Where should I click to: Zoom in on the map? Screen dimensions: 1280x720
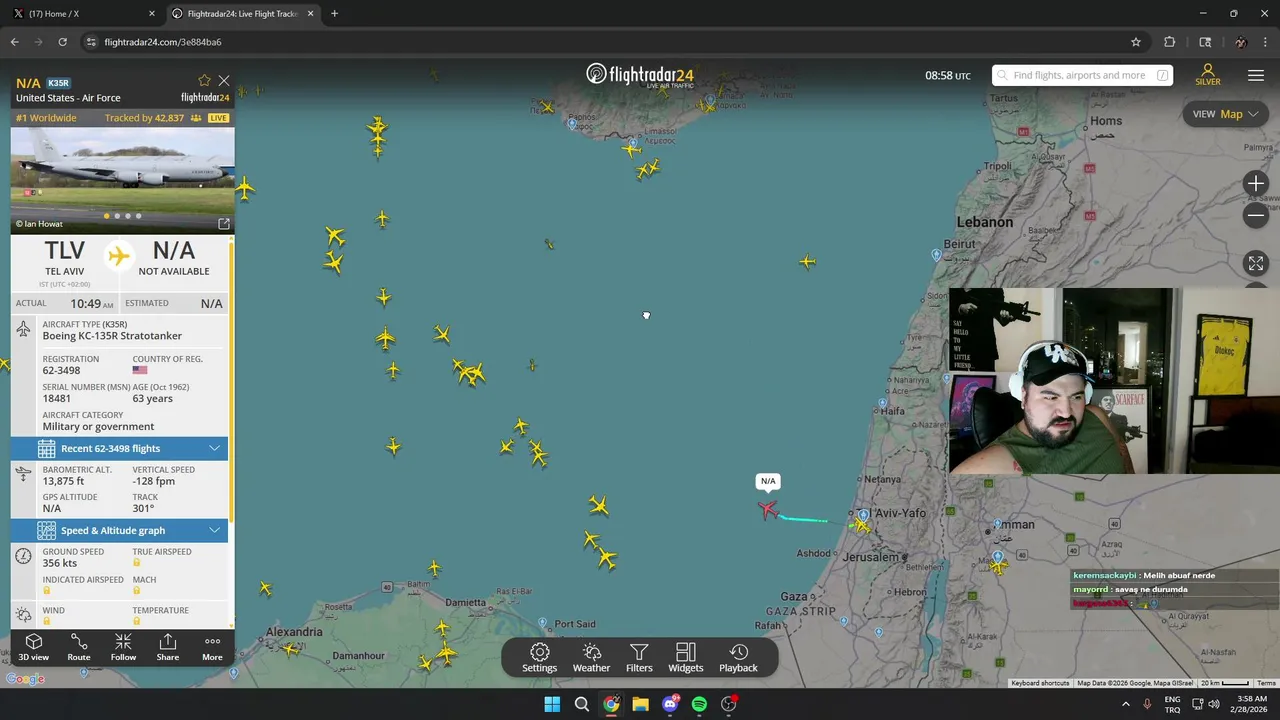1256,183
